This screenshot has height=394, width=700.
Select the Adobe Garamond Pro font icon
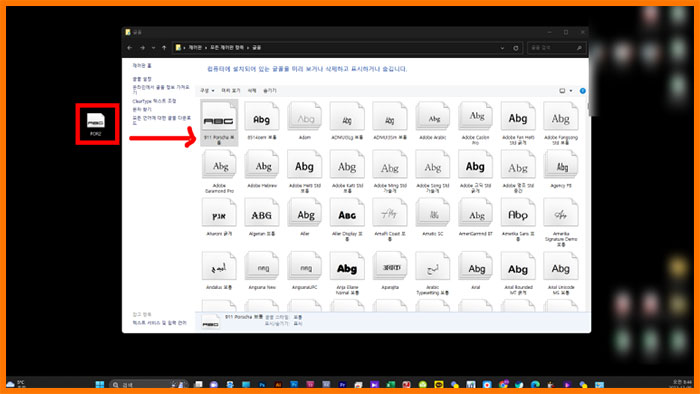tap(219, 165)
